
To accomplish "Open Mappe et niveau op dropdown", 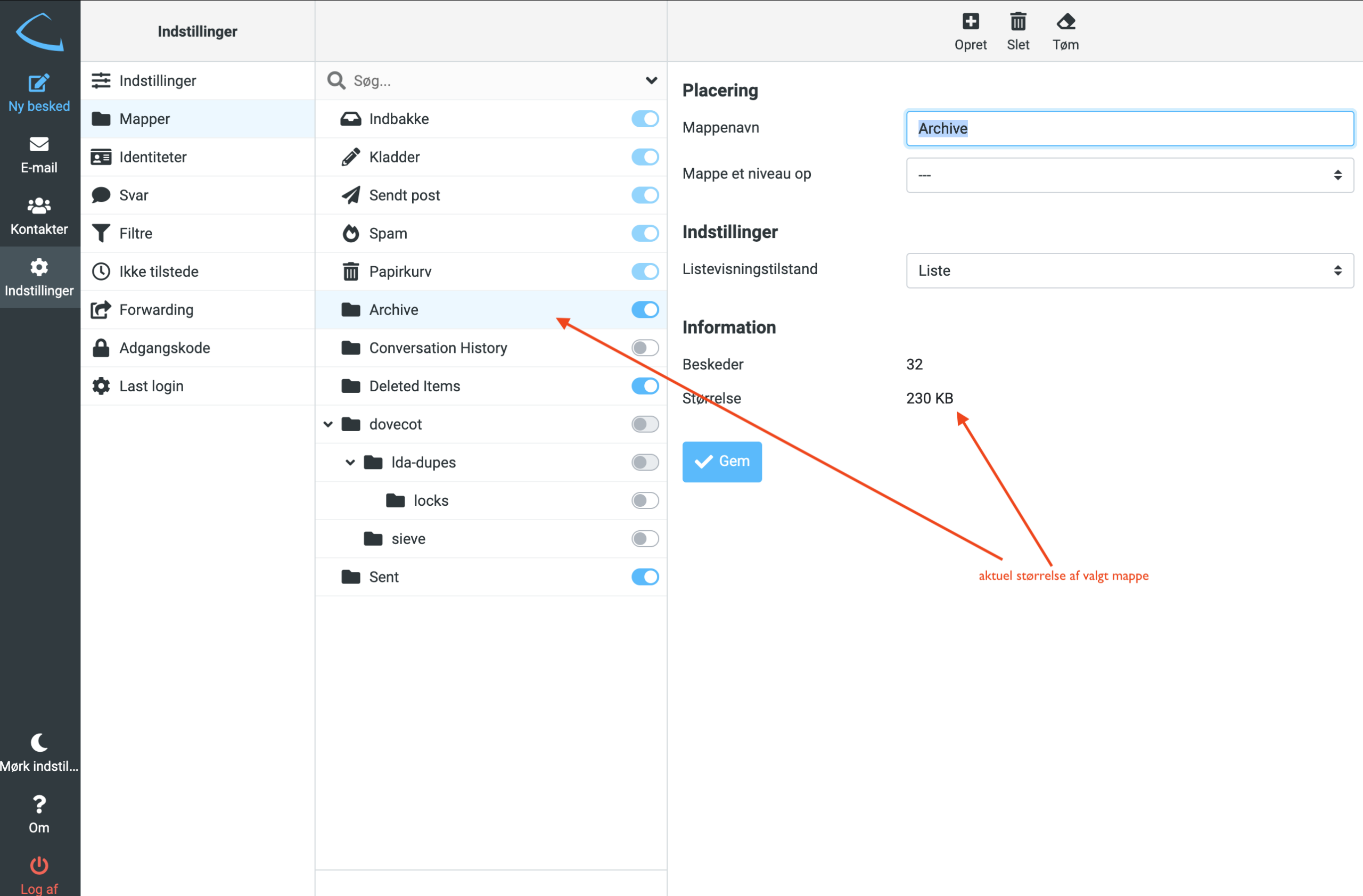I will [x=1129, y=175].
